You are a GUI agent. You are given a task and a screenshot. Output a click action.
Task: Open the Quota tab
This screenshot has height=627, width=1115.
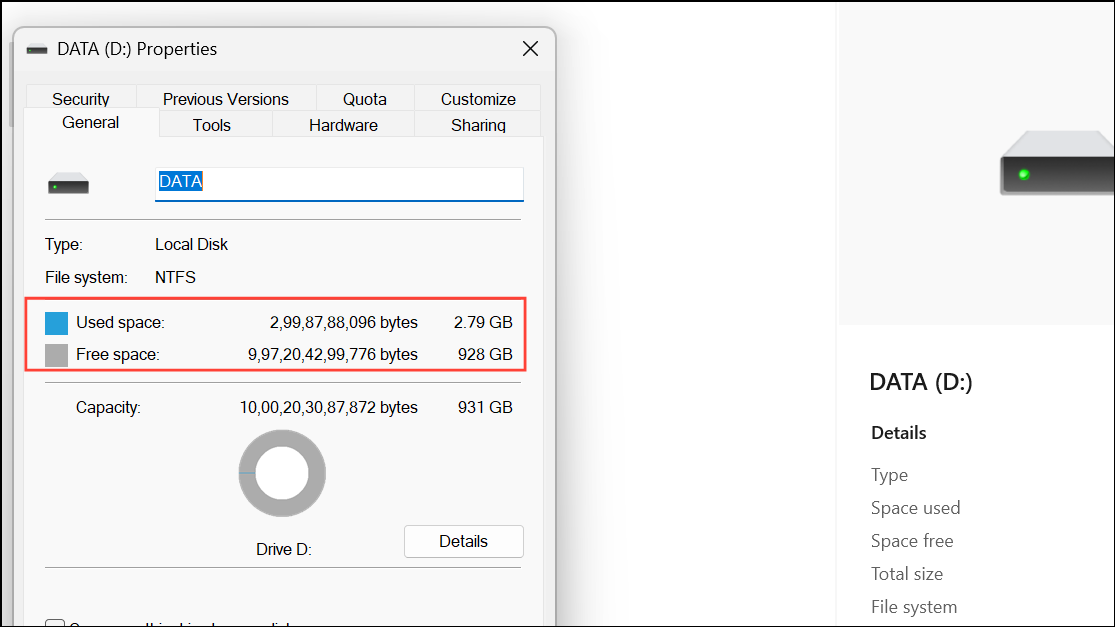364,98
